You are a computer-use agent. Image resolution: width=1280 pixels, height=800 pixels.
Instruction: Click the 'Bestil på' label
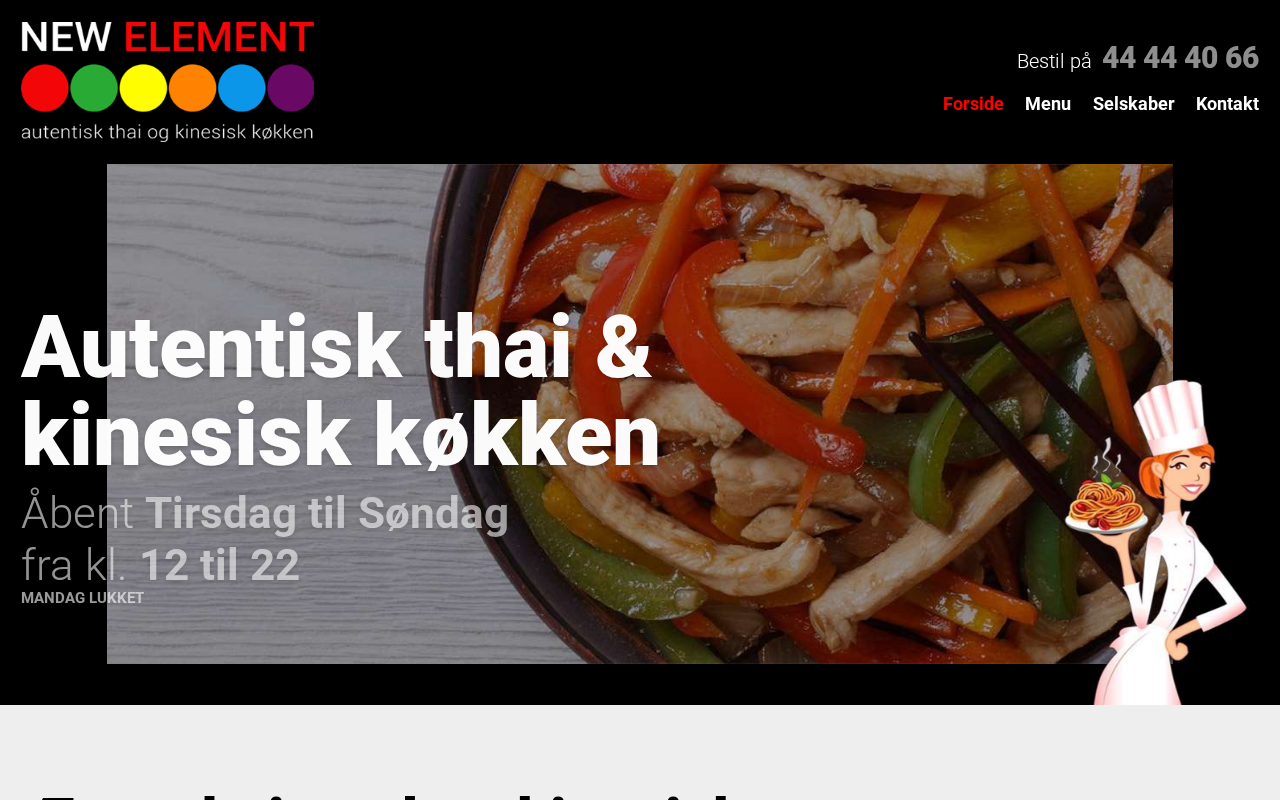point(1054,61)
